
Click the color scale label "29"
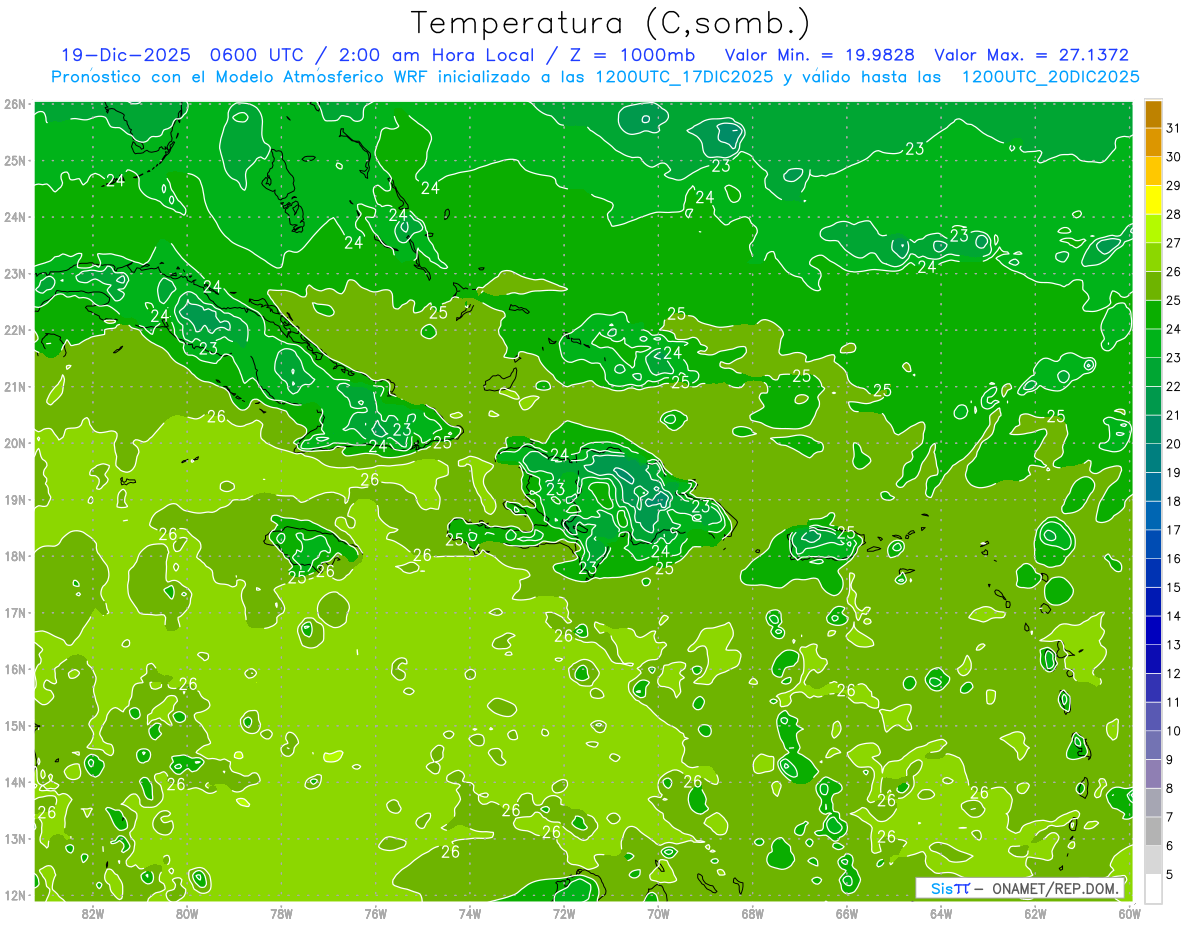pyautogui.click(x=1173, y=186)
